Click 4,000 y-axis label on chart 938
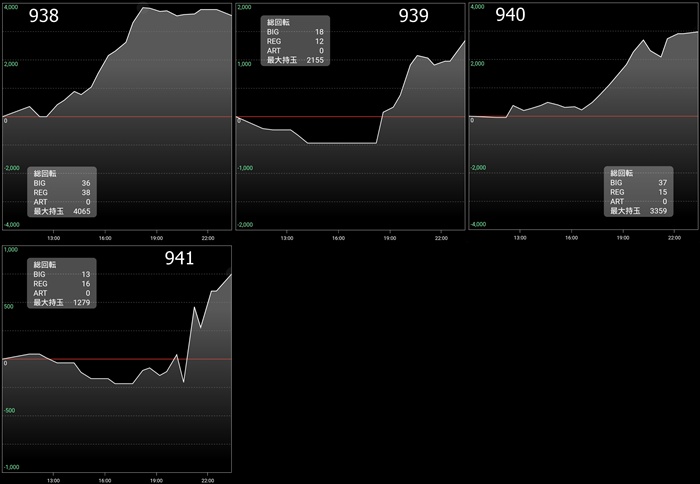 click(x=11, y=7)
